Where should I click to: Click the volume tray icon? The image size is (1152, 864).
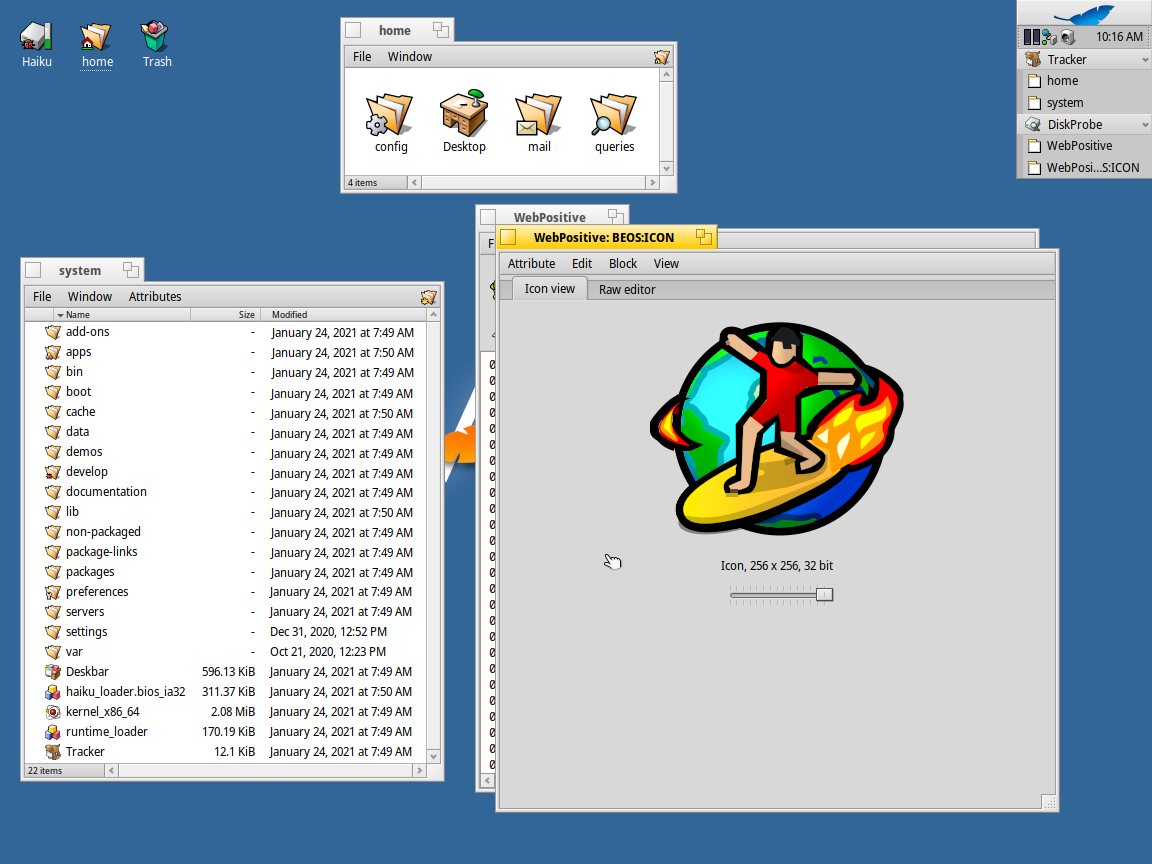pyautogui.click(x=1068, y=37)
